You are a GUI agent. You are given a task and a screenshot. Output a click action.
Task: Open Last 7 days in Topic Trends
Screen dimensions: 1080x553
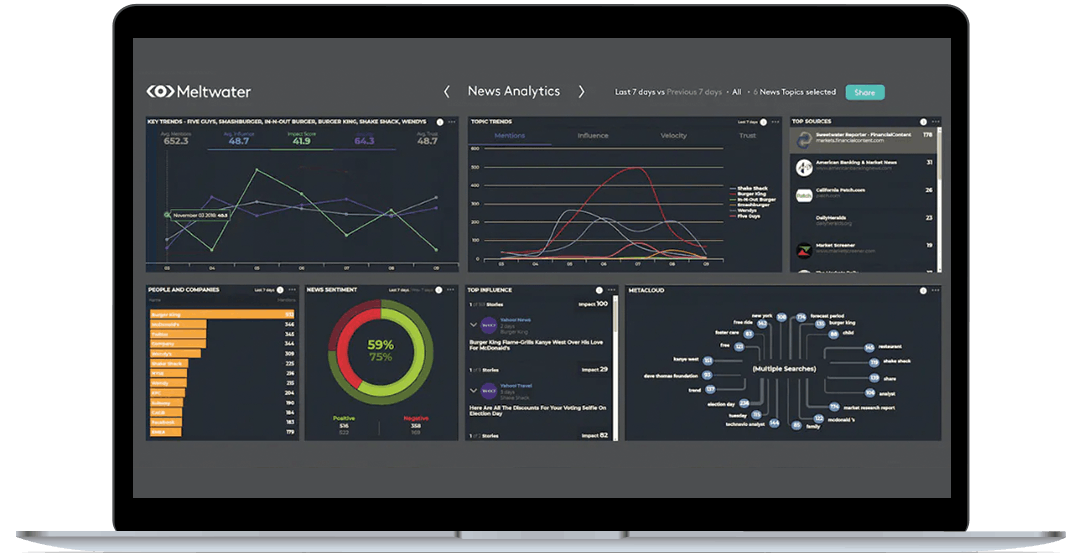747,122
